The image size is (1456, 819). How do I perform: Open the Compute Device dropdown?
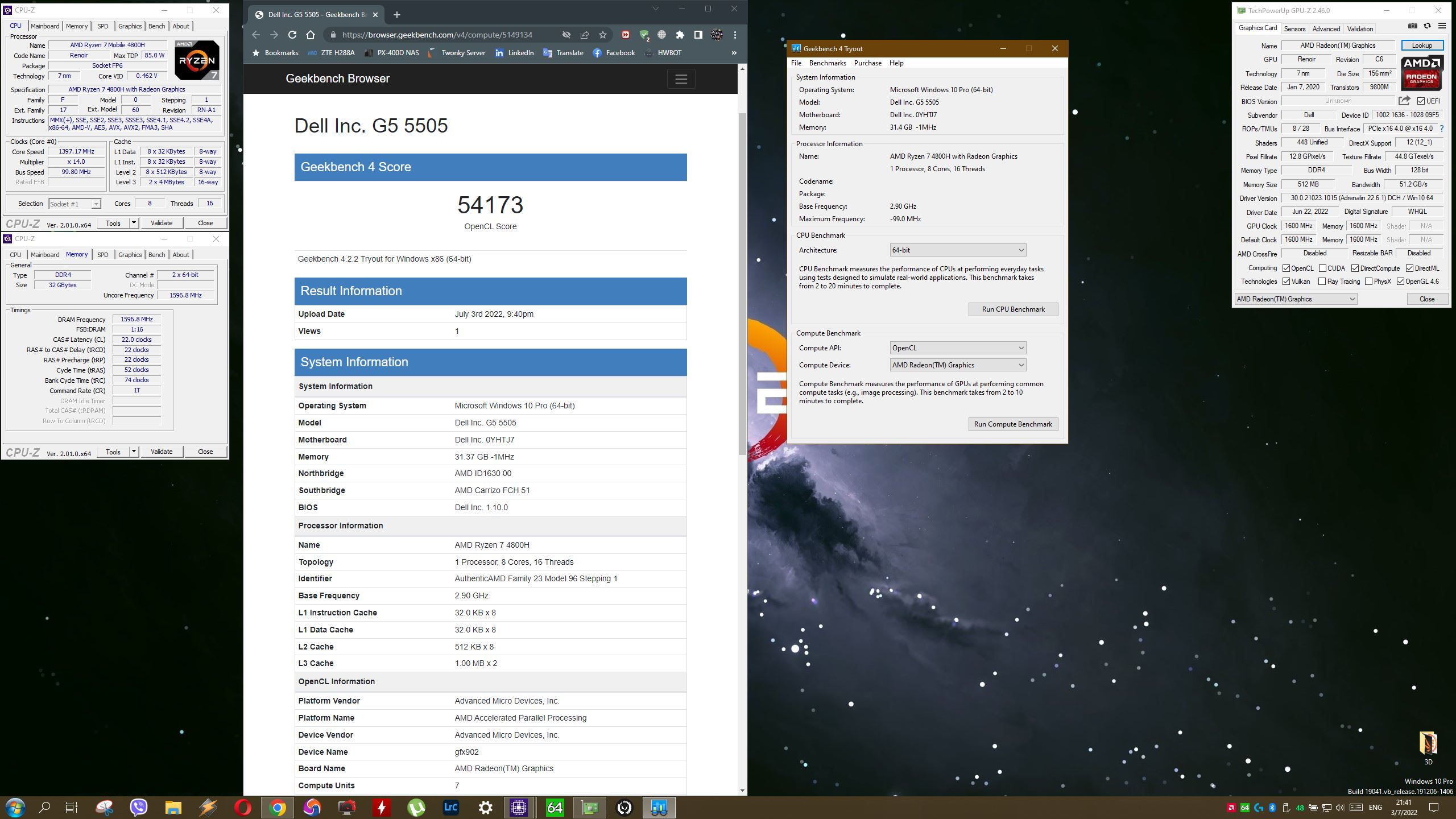click(x=958, y=365)
